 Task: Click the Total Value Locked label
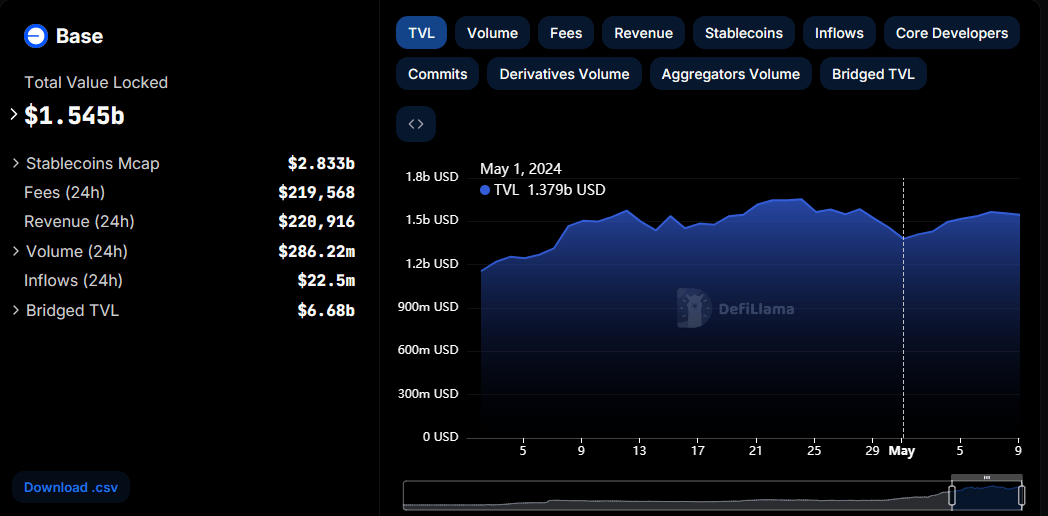coord(96,83)
